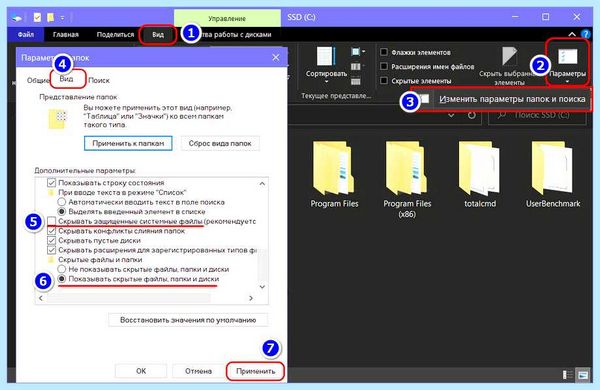Screen dimensions: 600x390
Task: Select Показывать скрытые файлы, папки и диски
Action: [62, 279]
